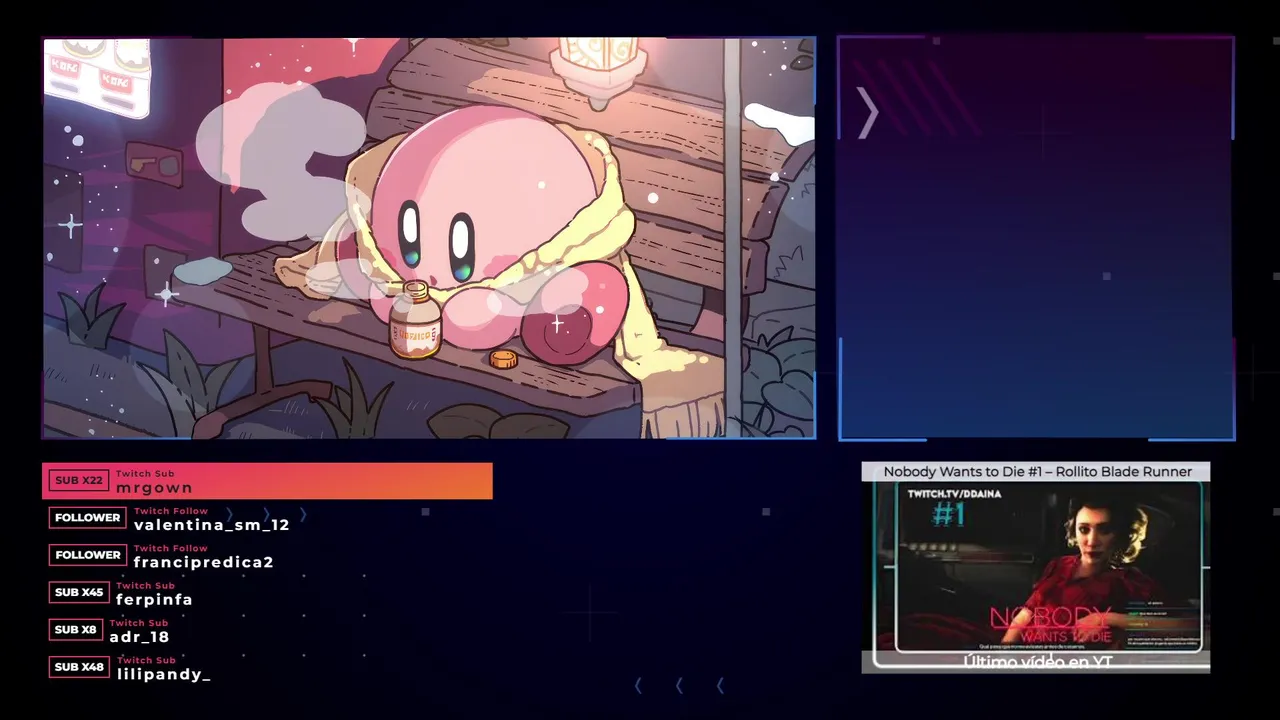This screenshot has height=720, width=1280.
Task: Click the 'Twitch Follow' label above valentina_sm_12
Action: (171, 511)
